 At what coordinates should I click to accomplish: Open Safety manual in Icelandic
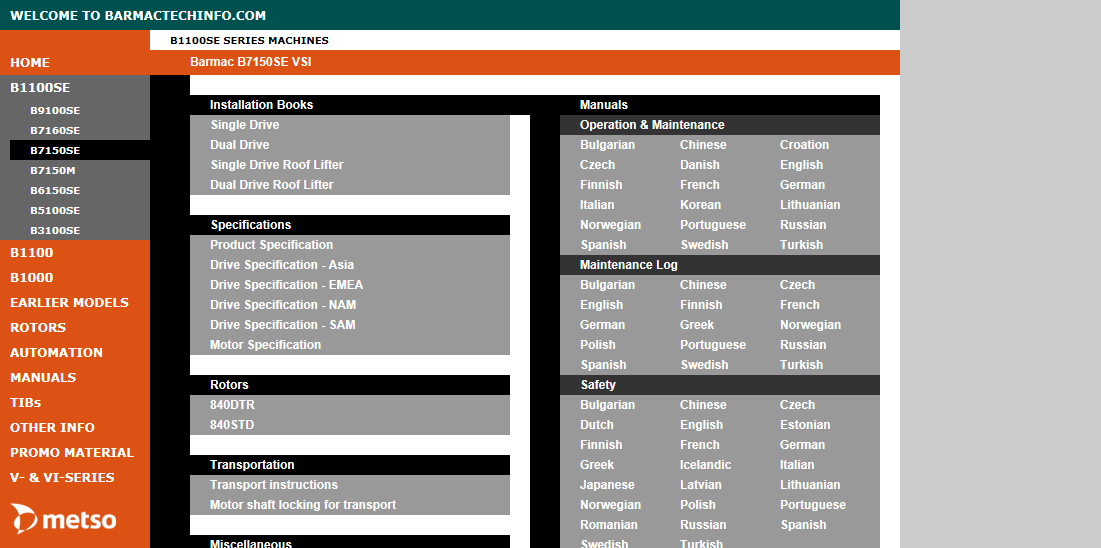tap(705, 465)
